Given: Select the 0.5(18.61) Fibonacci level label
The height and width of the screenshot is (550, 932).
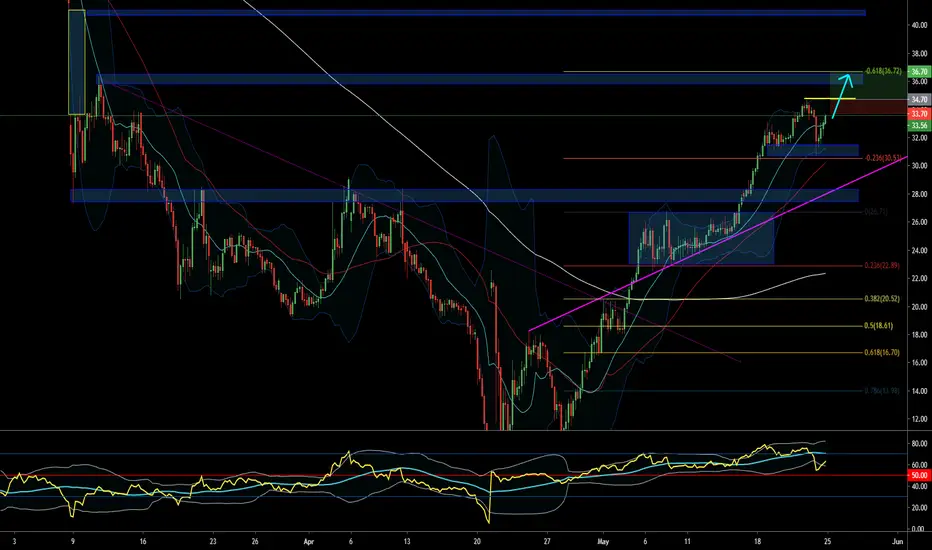Looking at the screenshot, I should pos(880,326).
